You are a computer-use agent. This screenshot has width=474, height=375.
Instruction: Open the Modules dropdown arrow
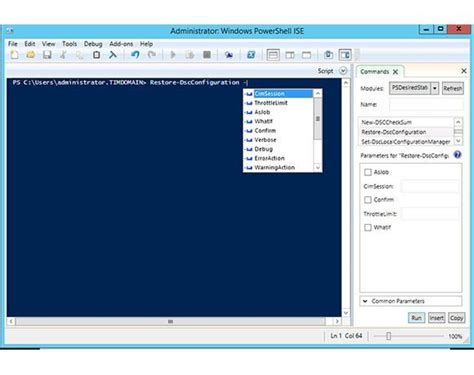[435, 88]
